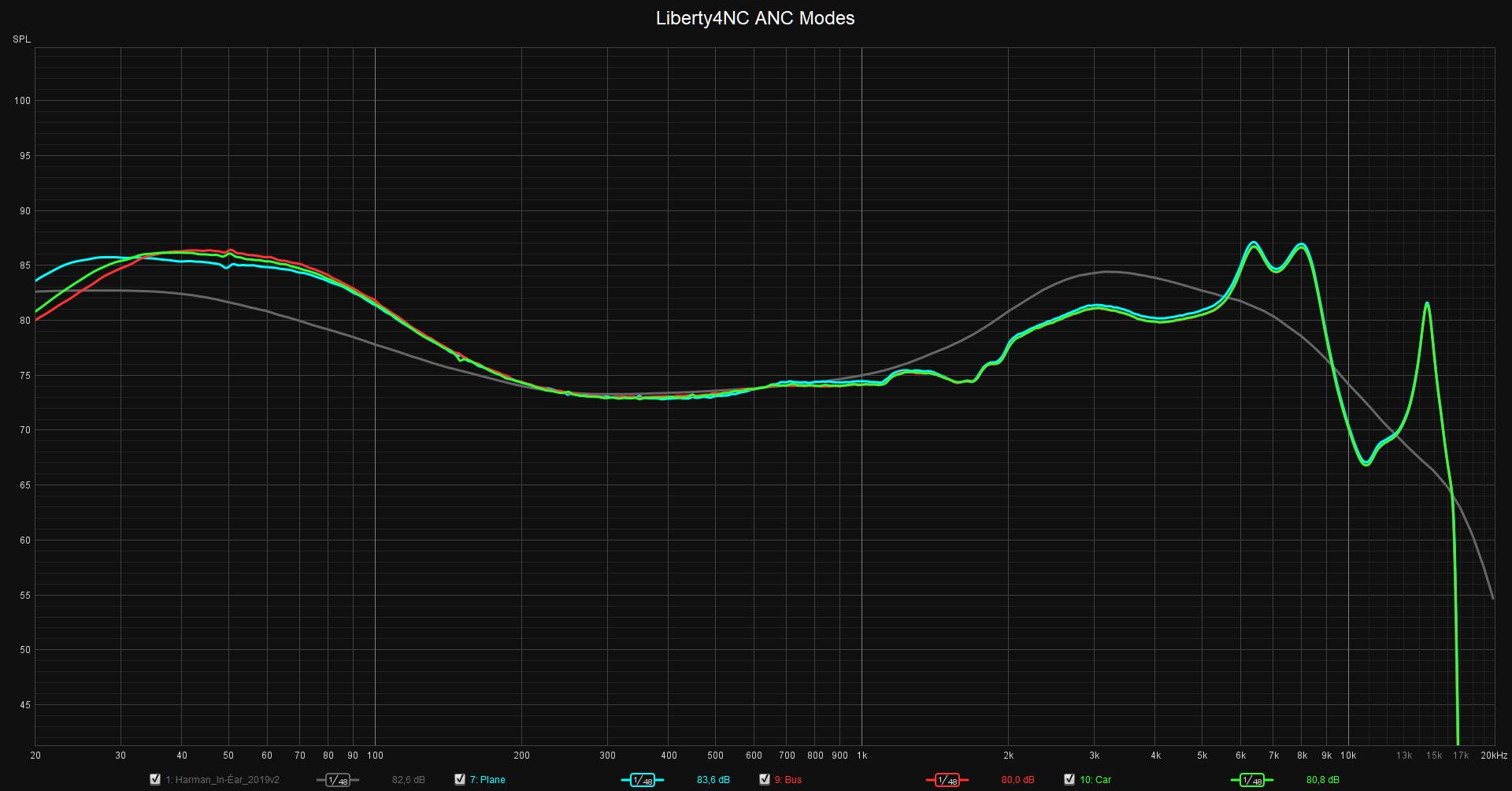This screenshot has width=1512, height=791.
Task: Select the 7: Plane legend label
Action: point(487,780)
